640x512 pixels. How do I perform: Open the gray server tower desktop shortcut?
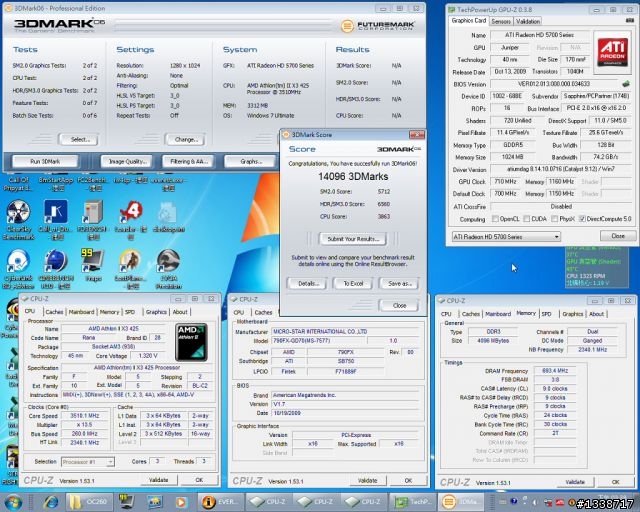(93, 212)
